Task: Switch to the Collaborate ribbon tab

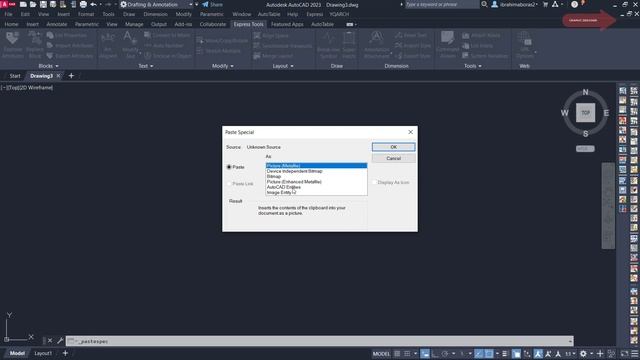Action: click(213, 24)
